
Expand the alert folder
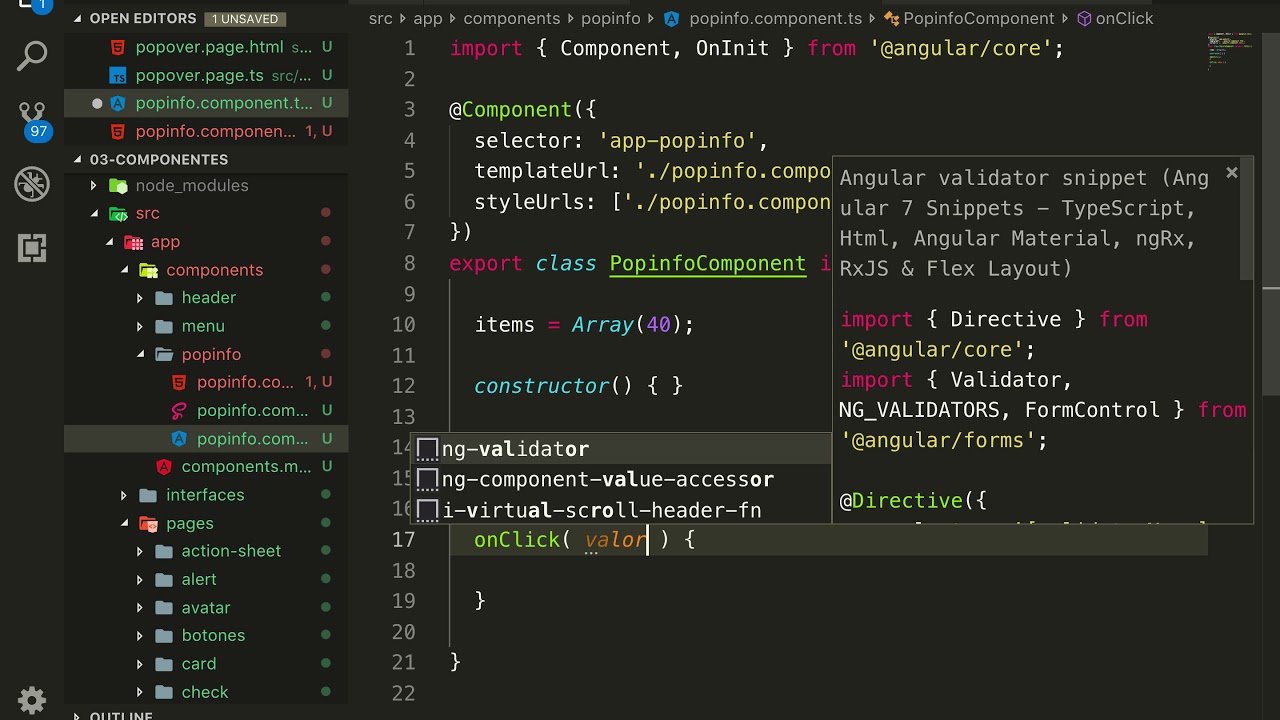click(140, 579)
